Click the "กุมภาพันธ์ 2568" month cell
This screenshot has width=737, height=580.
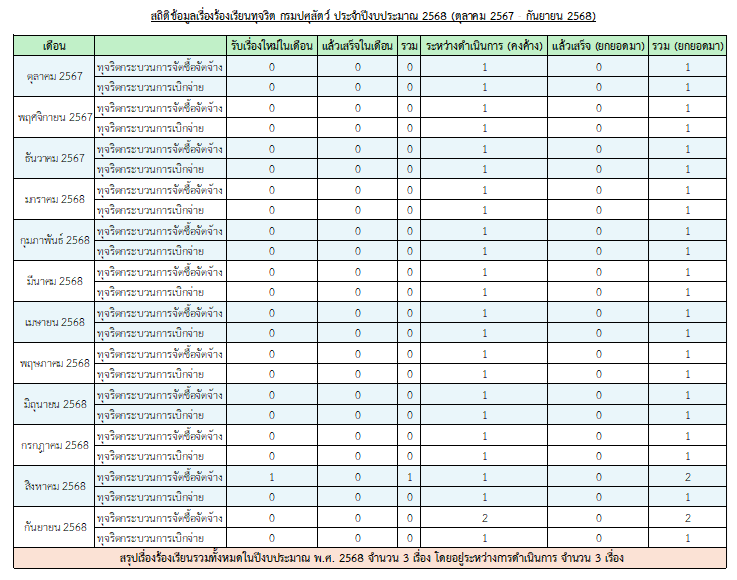54,240
